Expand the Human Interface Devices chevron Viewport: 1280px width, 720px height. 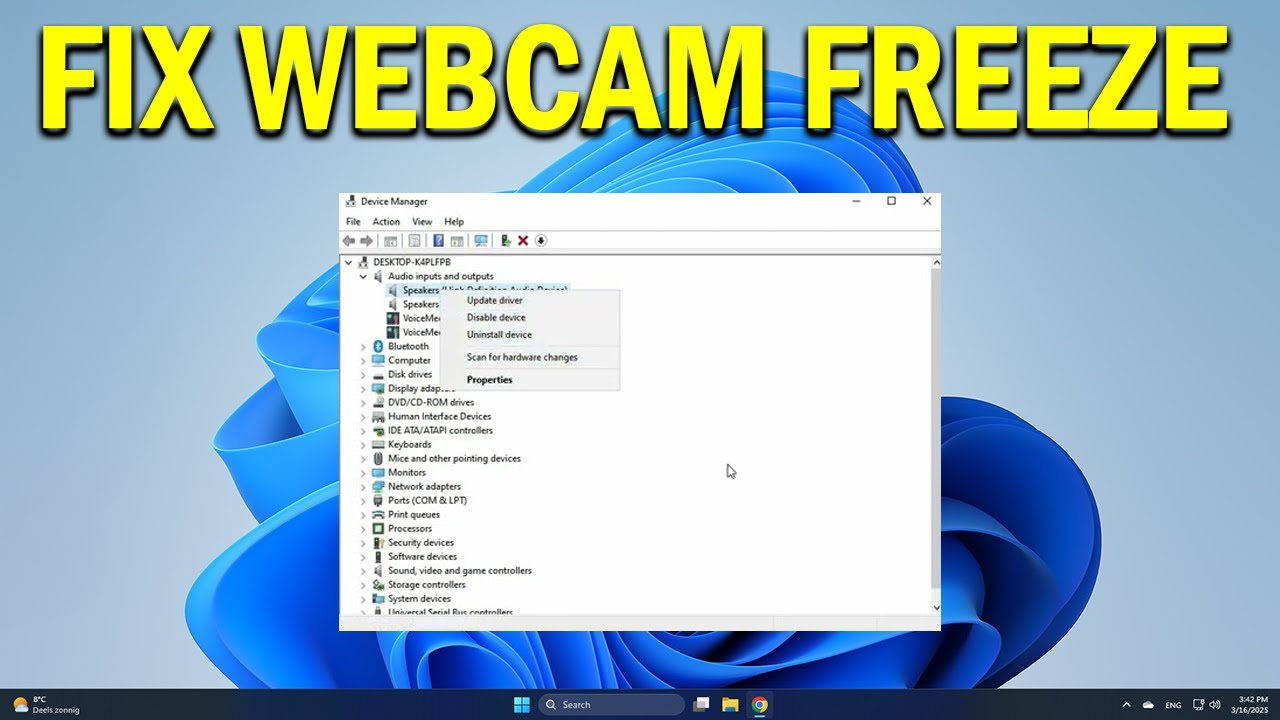[363, 416]
